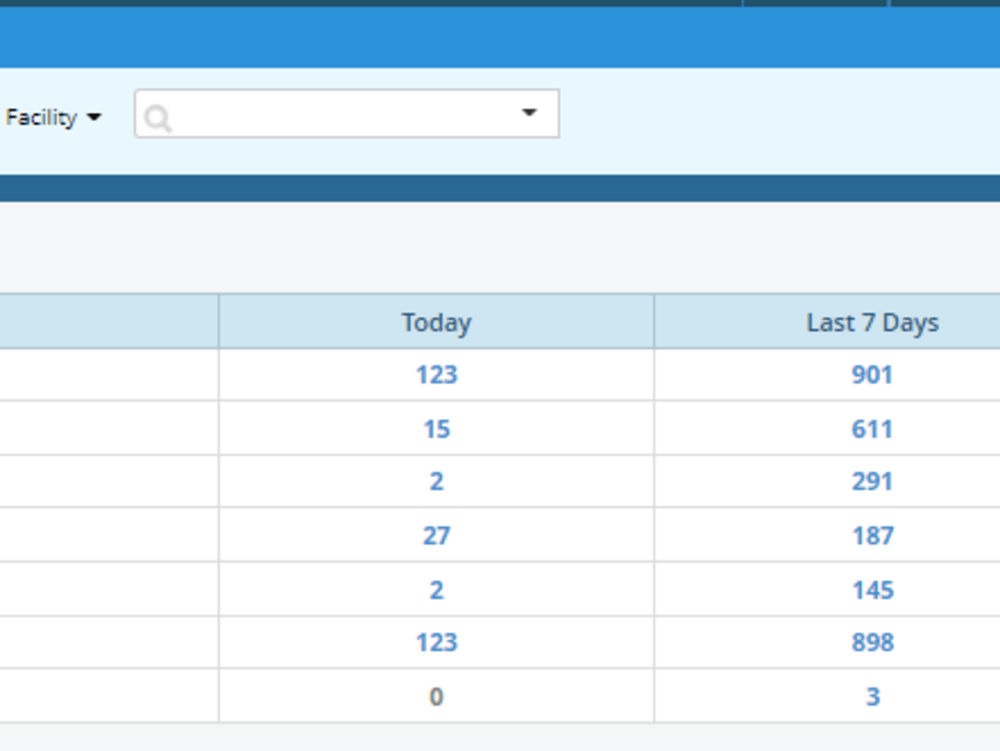Click the facility search input field
This screenshot has height=751, width=1000.
(346, 113)
